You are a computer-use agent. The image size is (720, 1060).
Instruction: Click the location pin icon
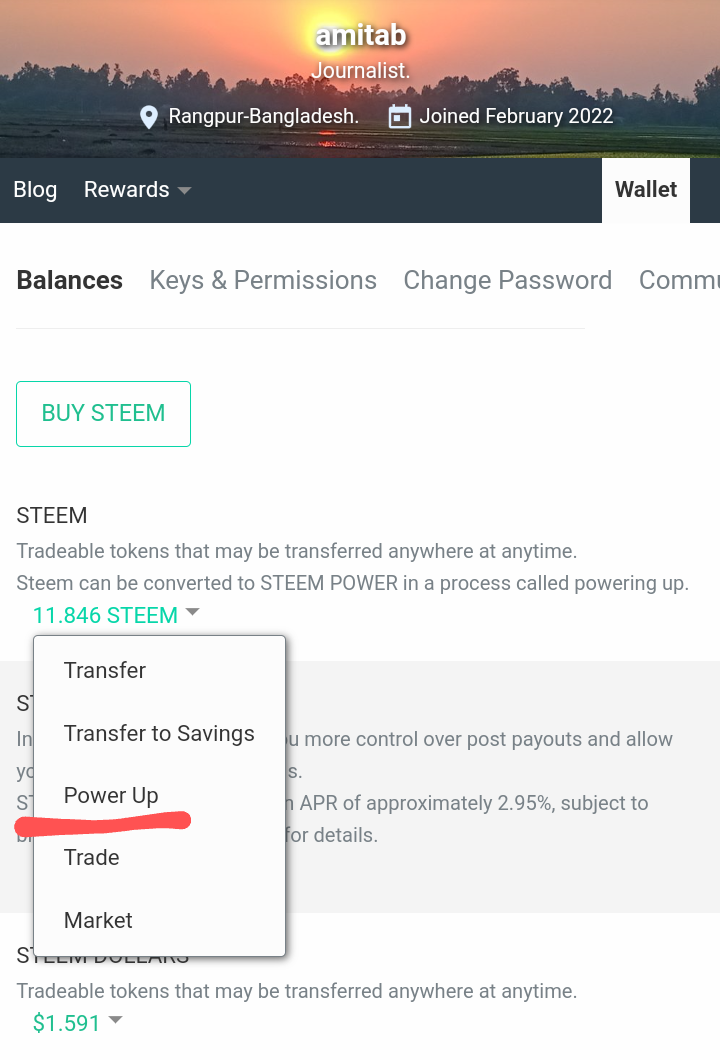coord(149,117)
